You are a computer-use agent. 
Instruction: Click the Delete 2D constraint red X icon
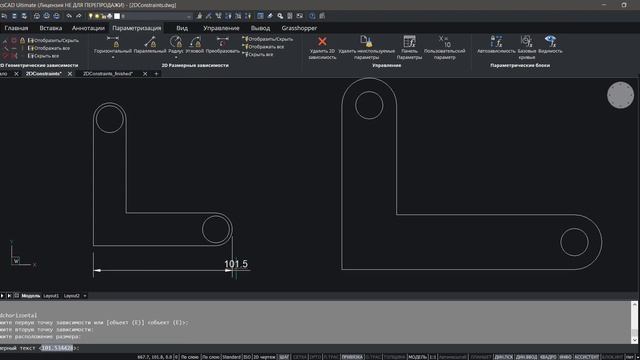[322, 41]
